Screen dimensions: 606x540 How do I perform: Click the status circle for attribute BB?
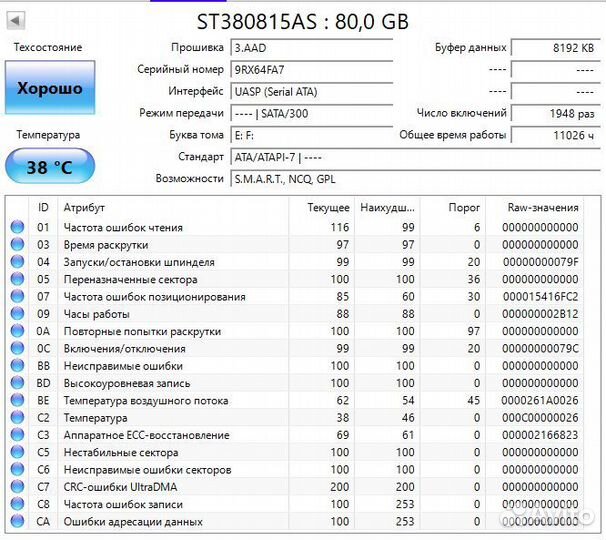(17, 365)
